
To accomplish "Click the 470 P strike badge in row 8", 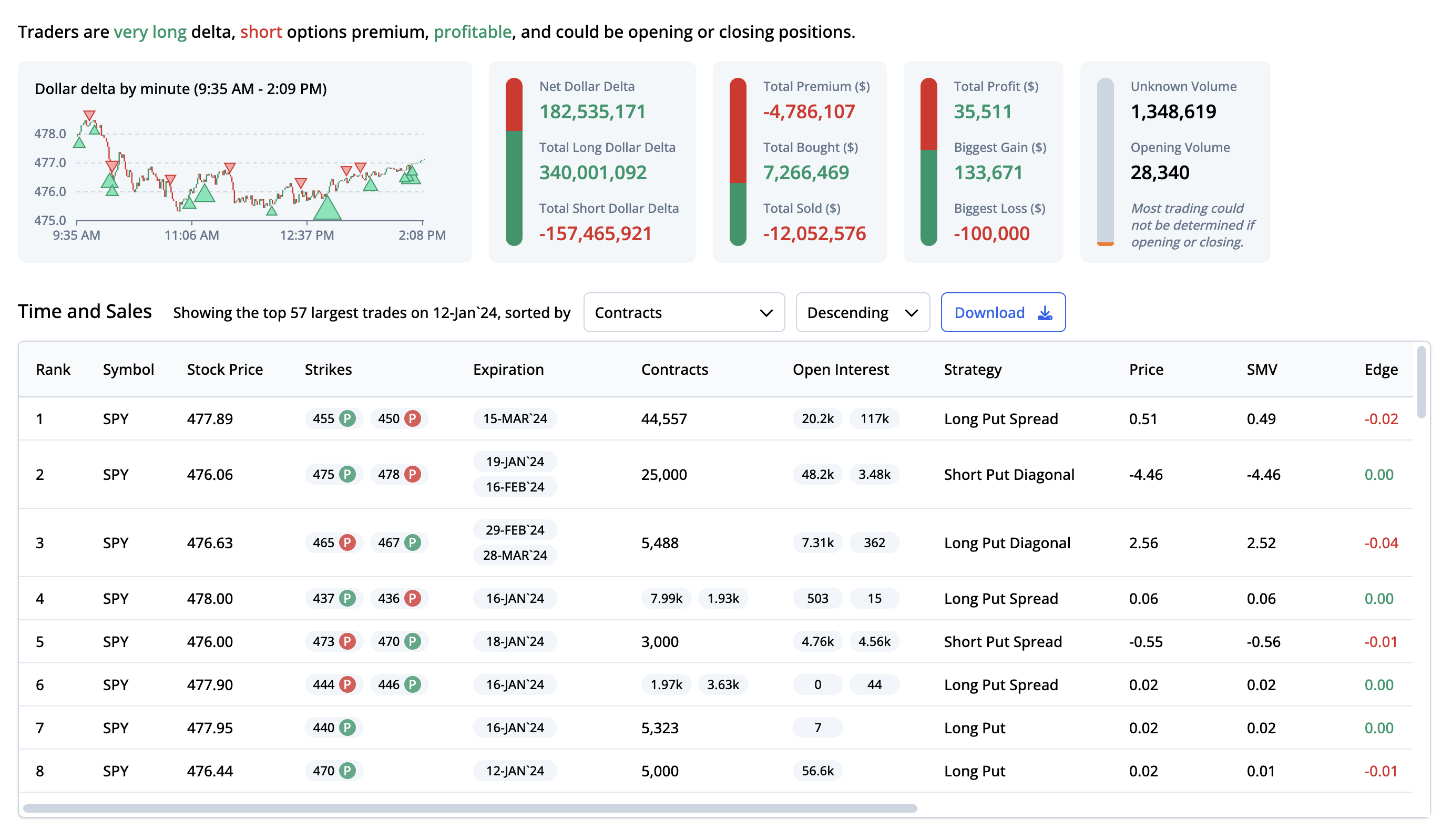I will click(334, 770).
